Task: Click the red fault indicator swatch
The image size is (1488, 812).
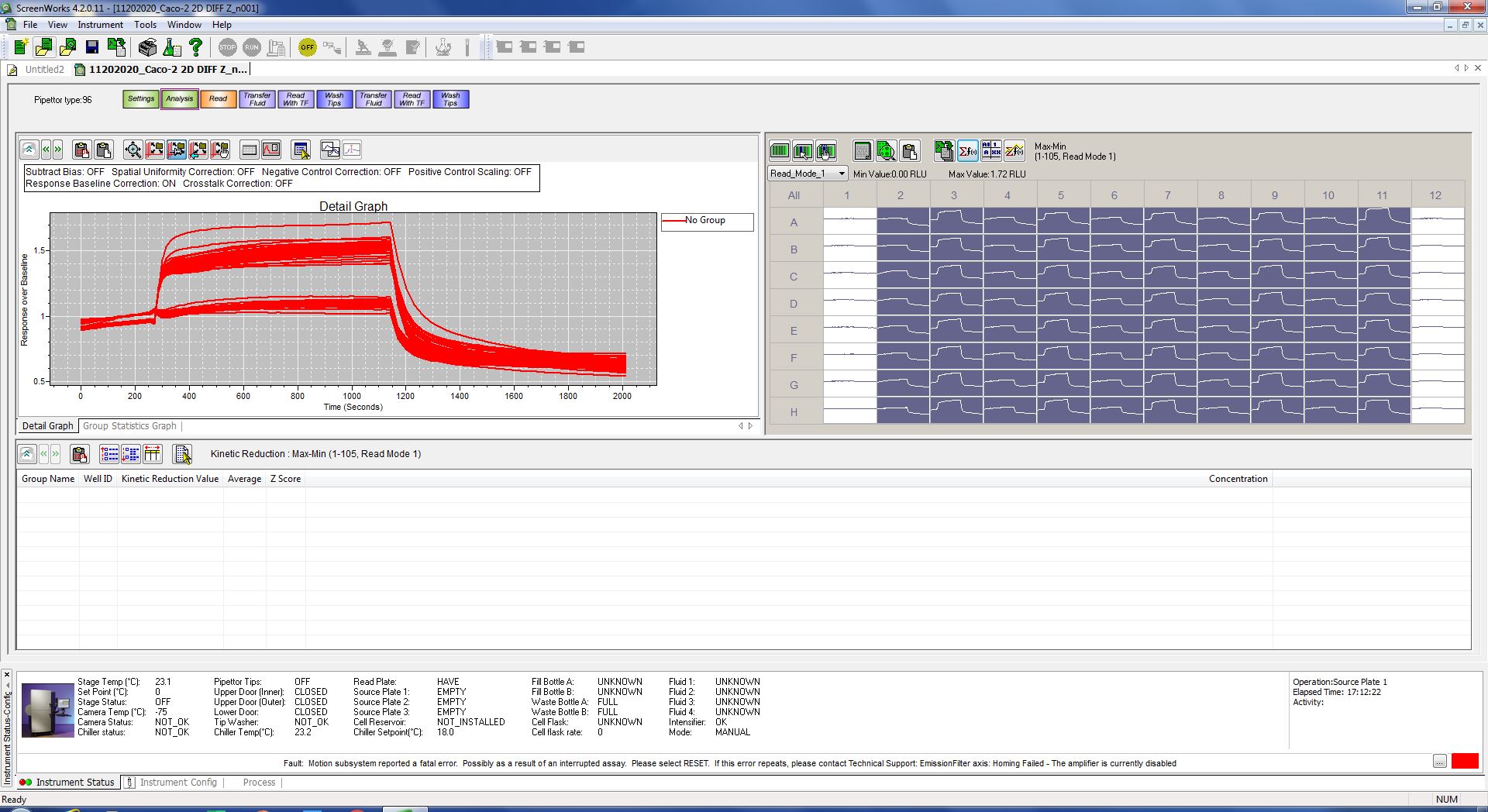Action: tap(1464, 761)
